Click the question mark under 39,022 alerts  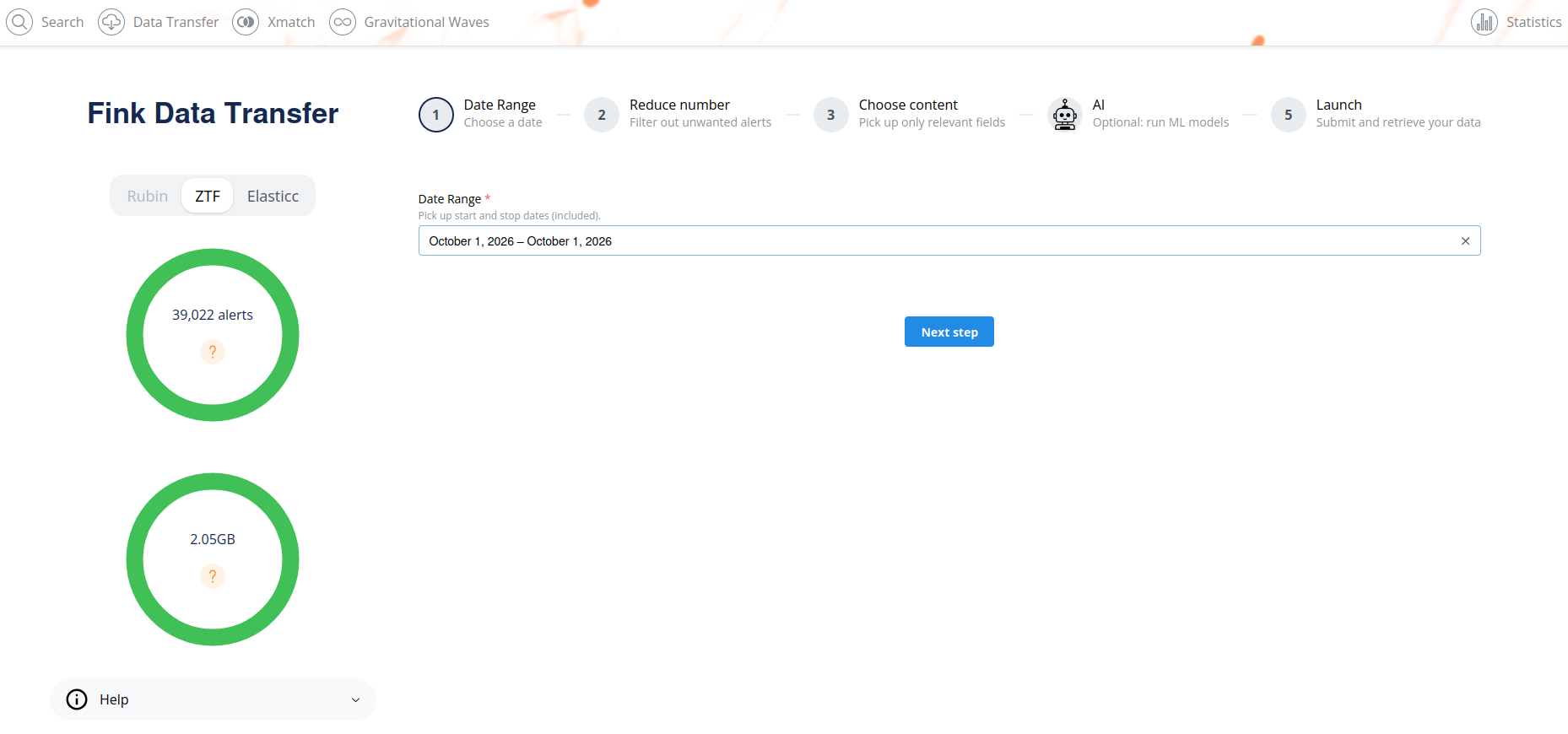coord(213,352)
